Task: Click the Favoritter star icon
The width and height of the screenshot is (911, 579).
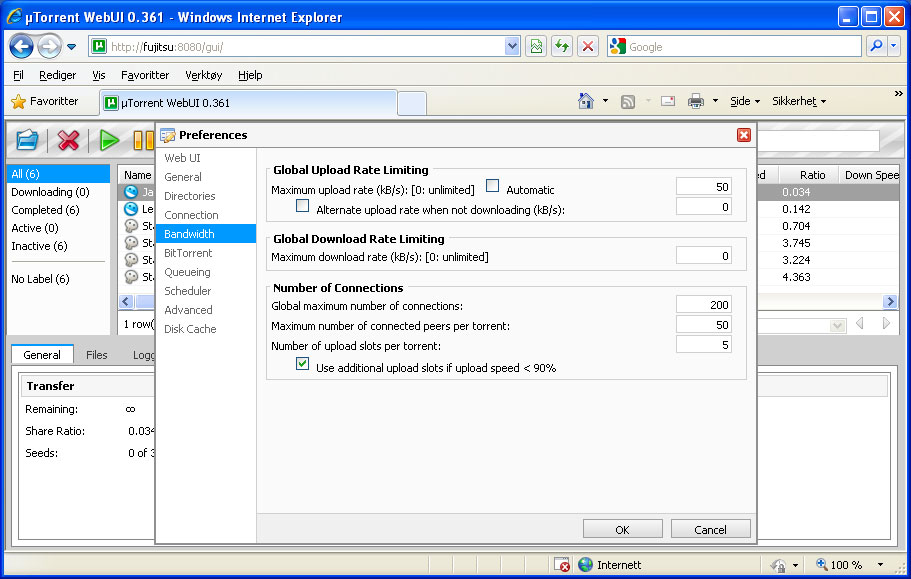Action: (19, 102)
